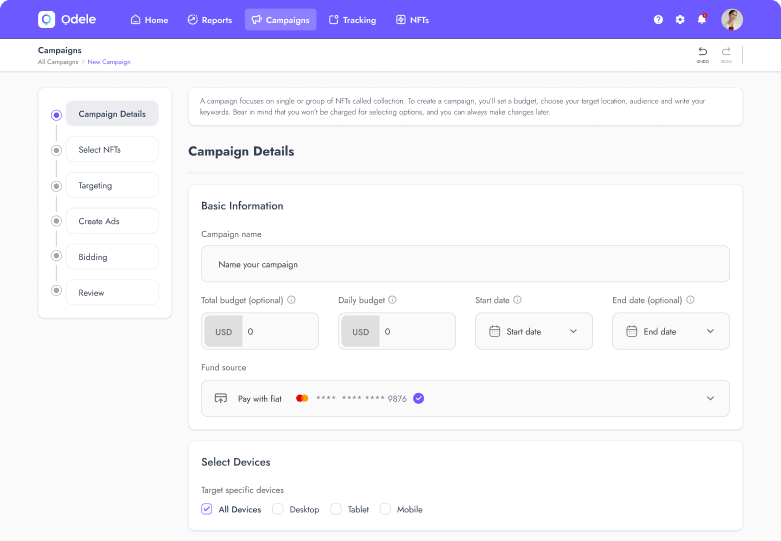Switch to the Tracking menu
Screen dimensions: 781x541
pos(352,20)
